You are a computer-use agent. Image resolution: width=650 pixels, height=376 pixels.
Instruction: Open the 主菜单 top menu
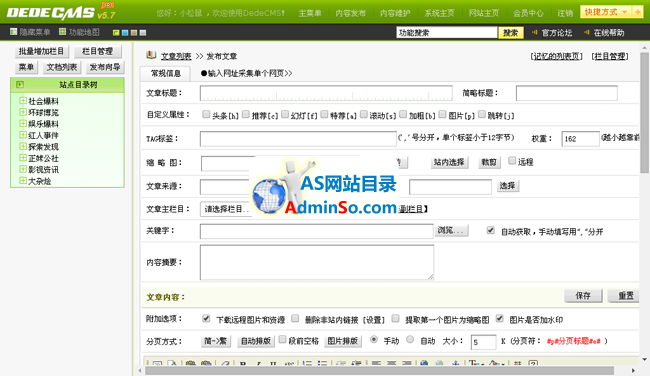(x=310, y=13)
